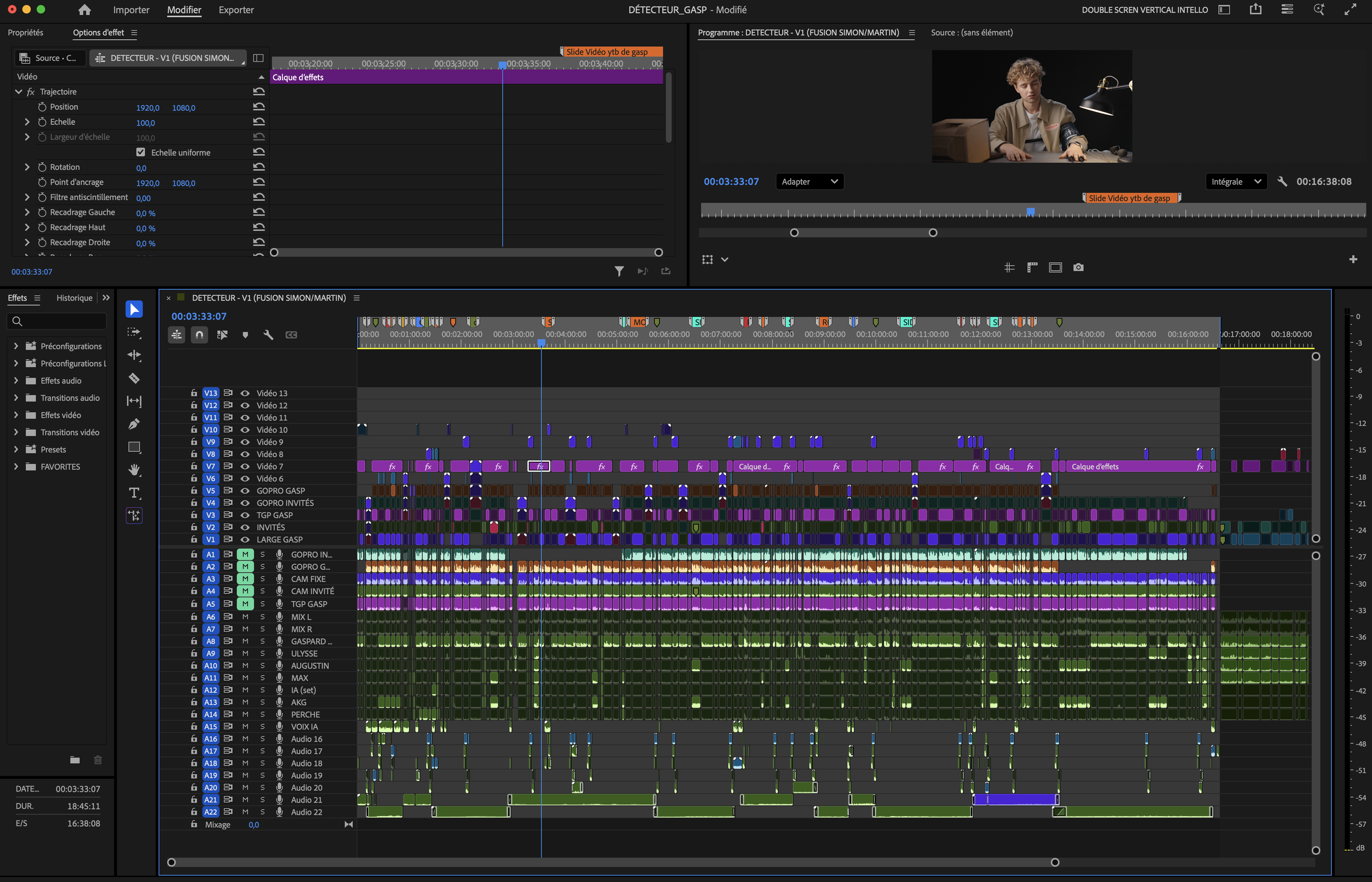Toggle timeline snapping magnet icon
1372x882 pixels.
(199, 335)
